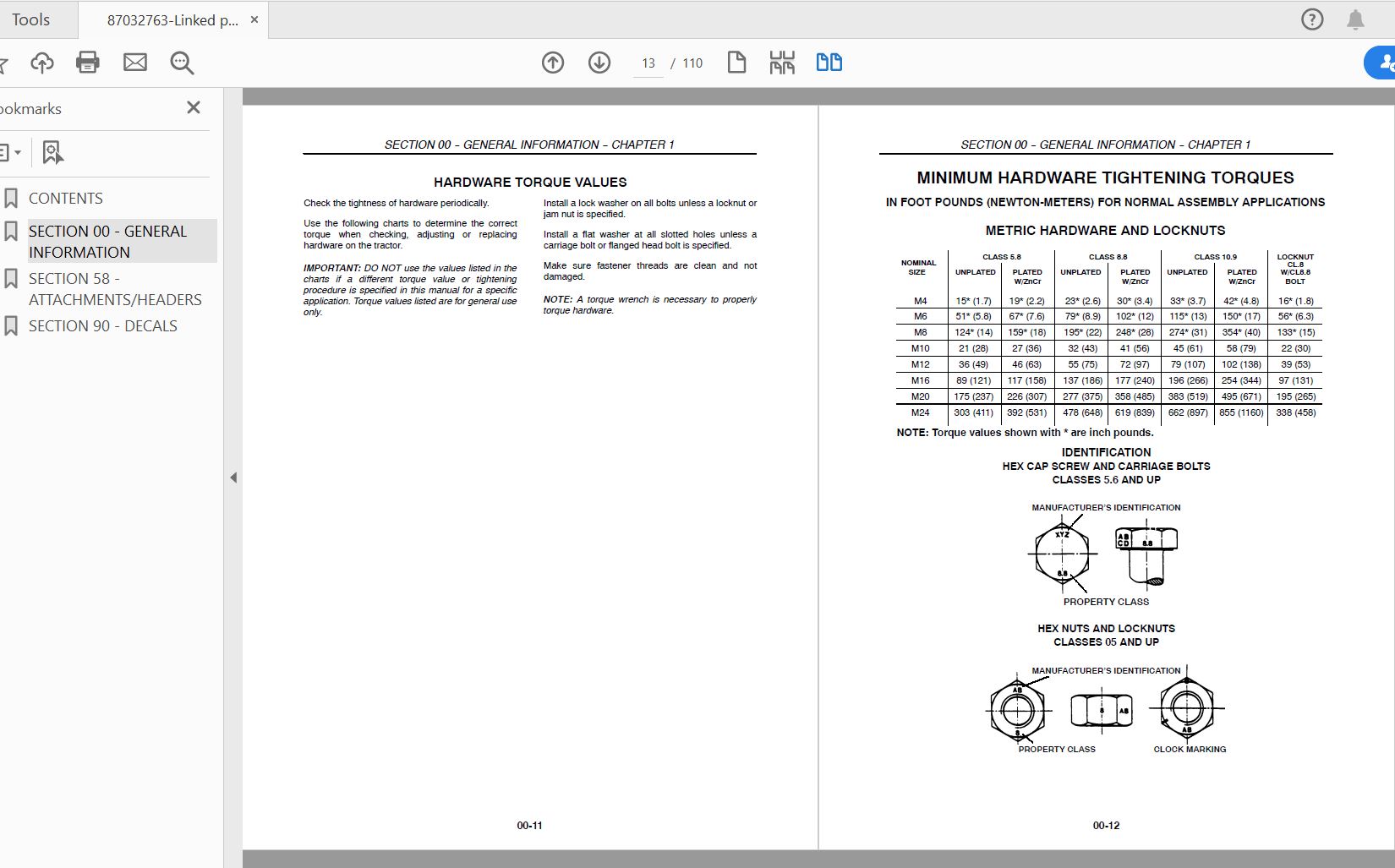This screenshot has width=1395, height=868.
Task: Add a new bookmark icon
Action: pyautogui.click(x=52, y=153)
